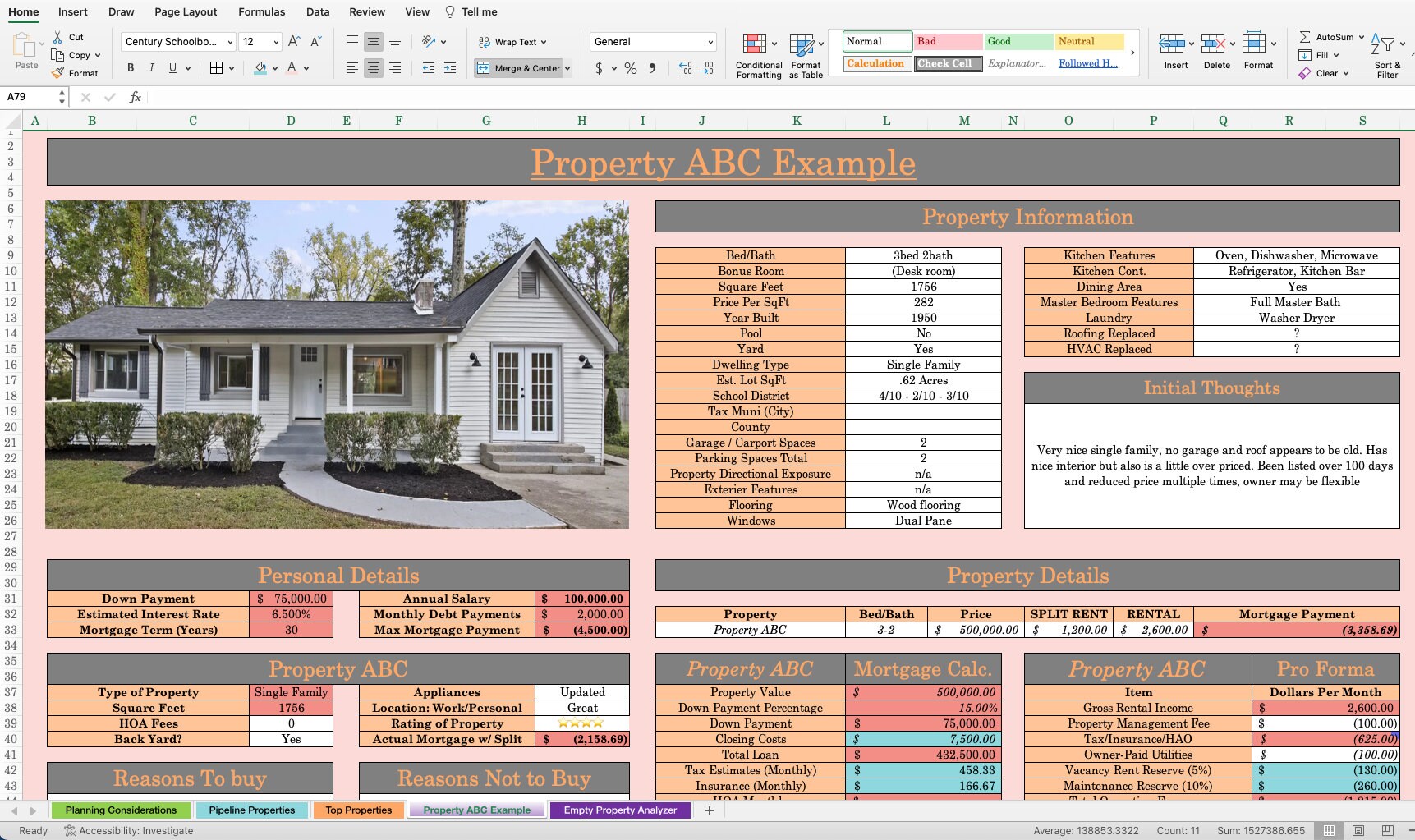Viewport: 1415px width, 840px height.
Task: Toggle italic formatting
Action: coord(151,67)
